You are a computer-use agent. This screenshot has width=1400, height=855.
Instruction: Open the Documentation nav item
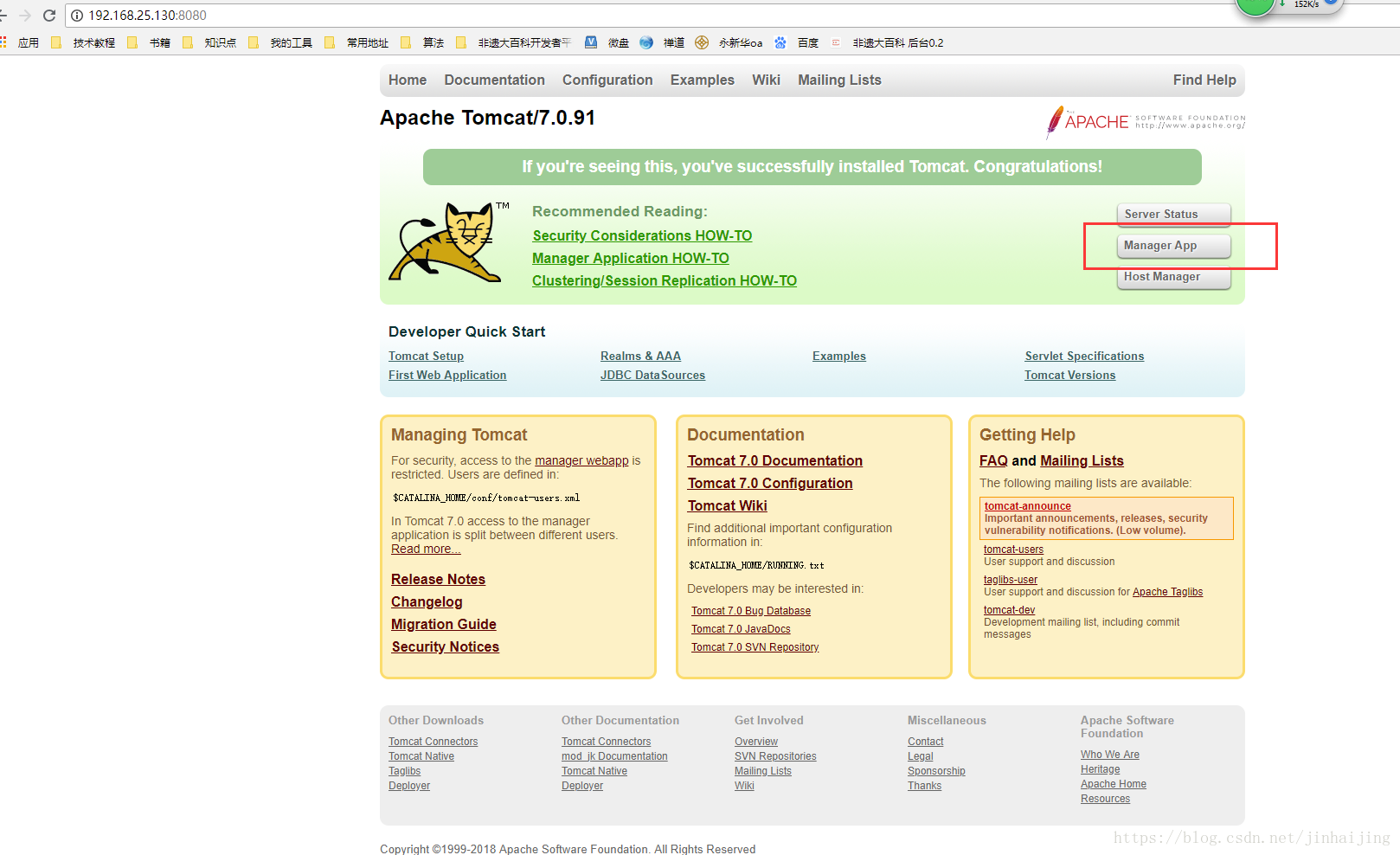(495, 80)
